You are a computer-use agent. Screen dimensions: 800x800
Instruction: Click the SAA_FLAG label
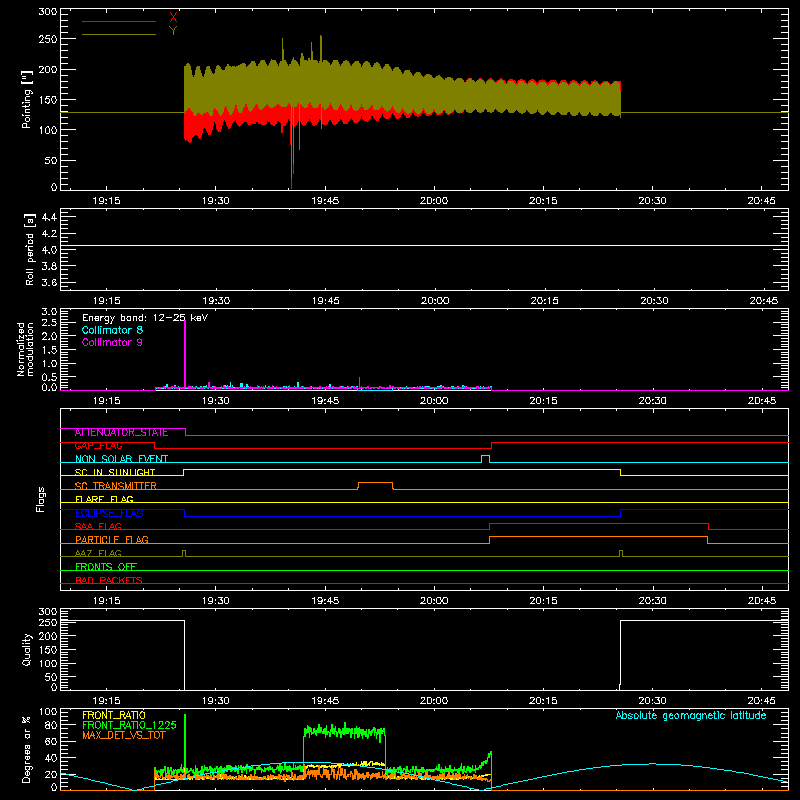tap(98, 526)
